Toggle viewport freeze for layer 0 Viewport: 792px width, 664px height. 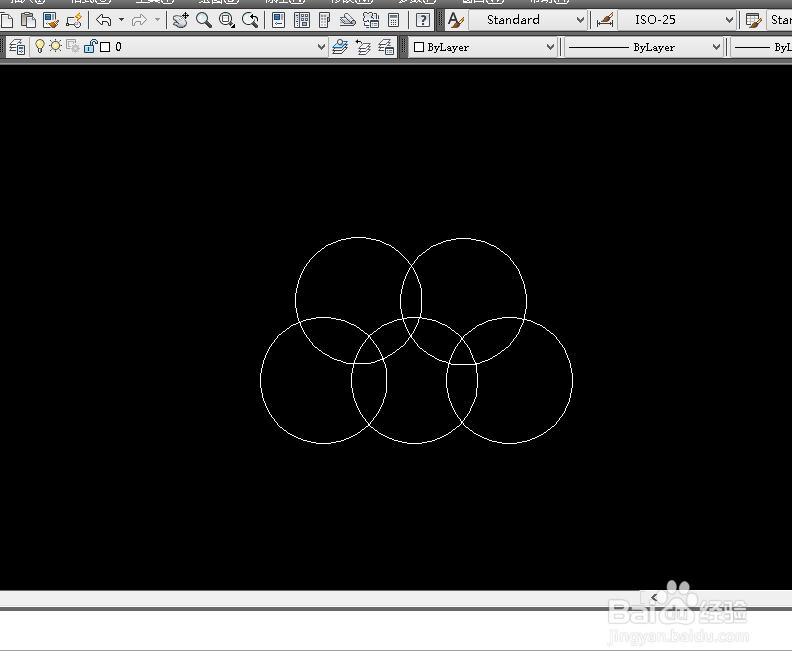[73, 46]
